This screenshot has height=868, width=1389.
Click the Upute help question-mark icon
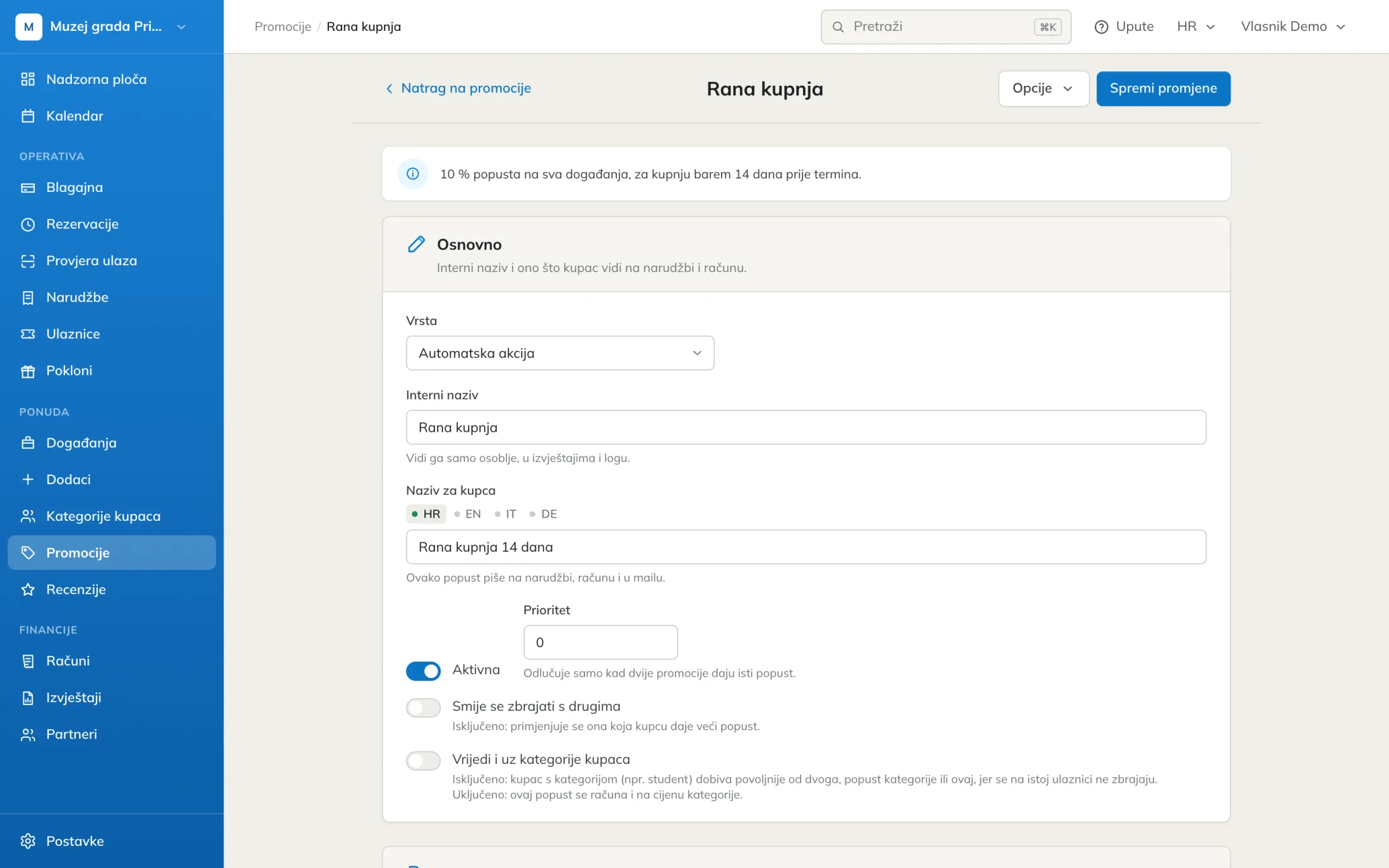click(x=1101, y=27)
